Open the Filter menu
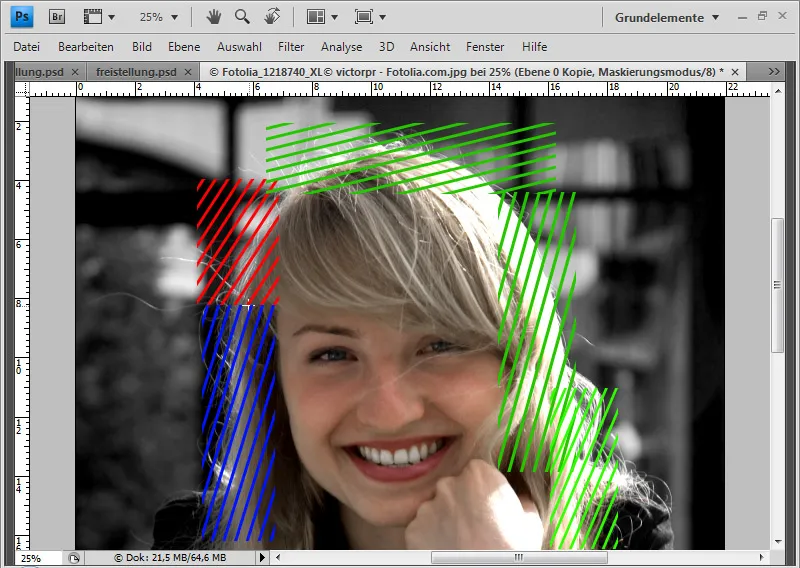 [x=291, y=47]
